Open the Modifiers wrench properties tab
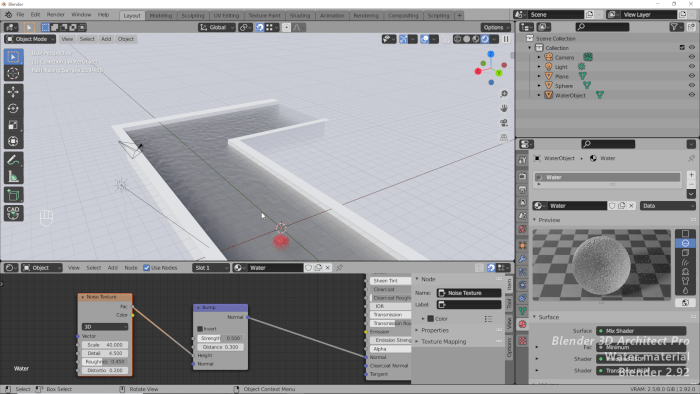The width and height of the screenshot is (700, 394). click(522, 259)
